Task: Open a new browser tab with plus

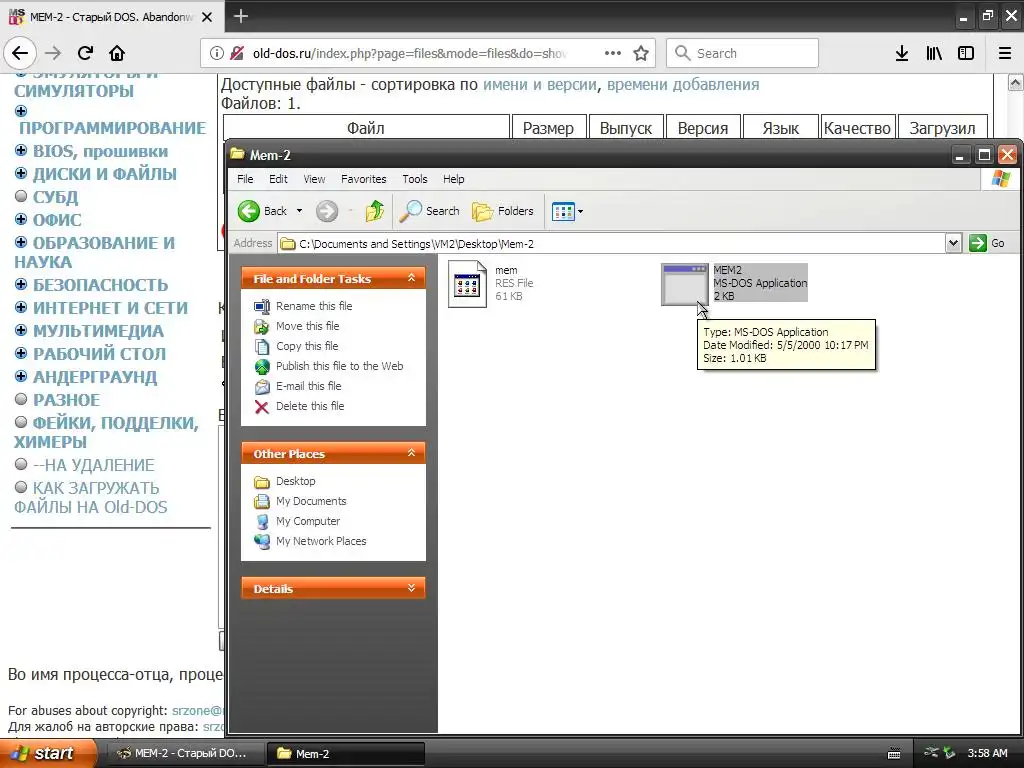Action: click(x=240, y=16)
